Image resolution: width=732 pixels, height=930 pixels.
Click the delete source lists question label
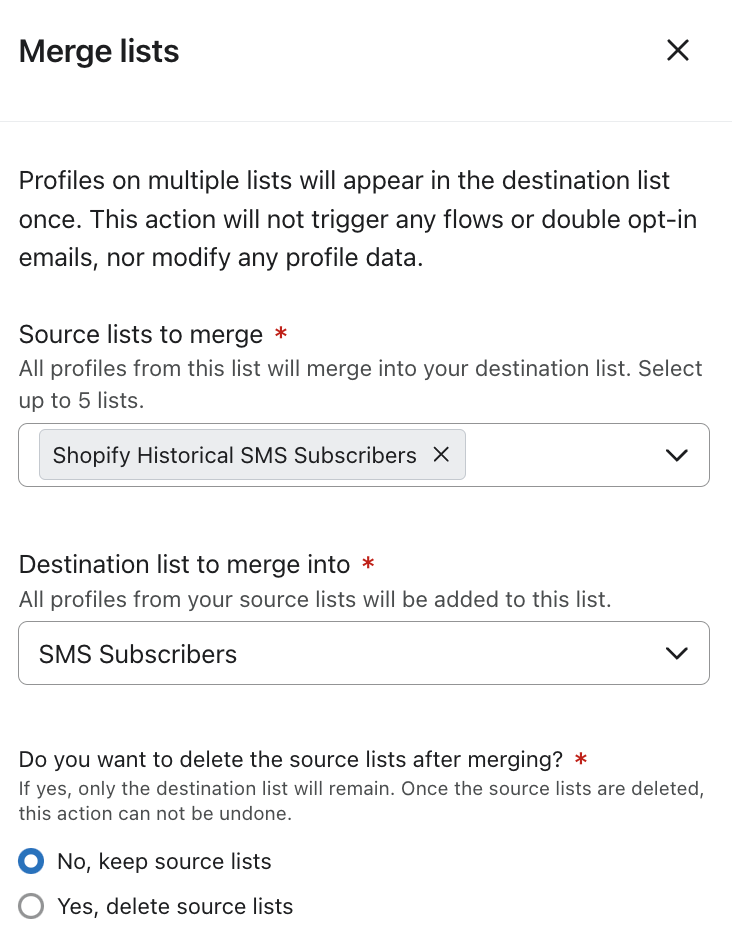290,759
